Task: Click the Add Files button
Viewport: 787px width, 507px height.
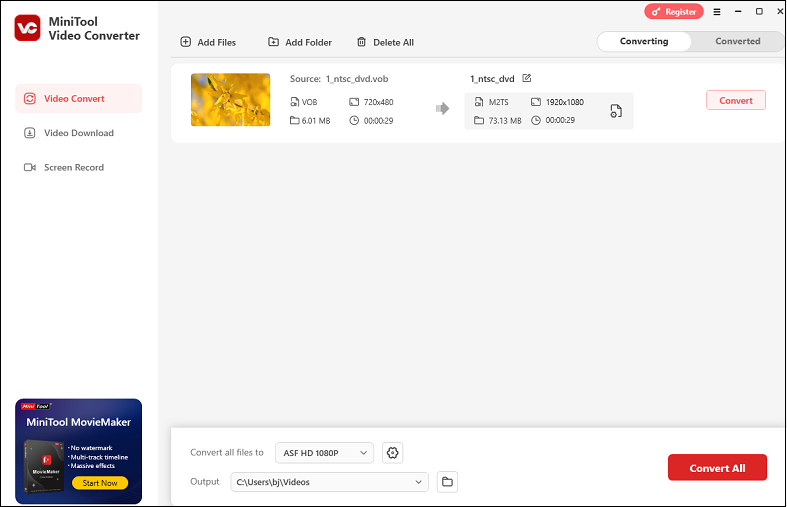Action: coord(208,42)
